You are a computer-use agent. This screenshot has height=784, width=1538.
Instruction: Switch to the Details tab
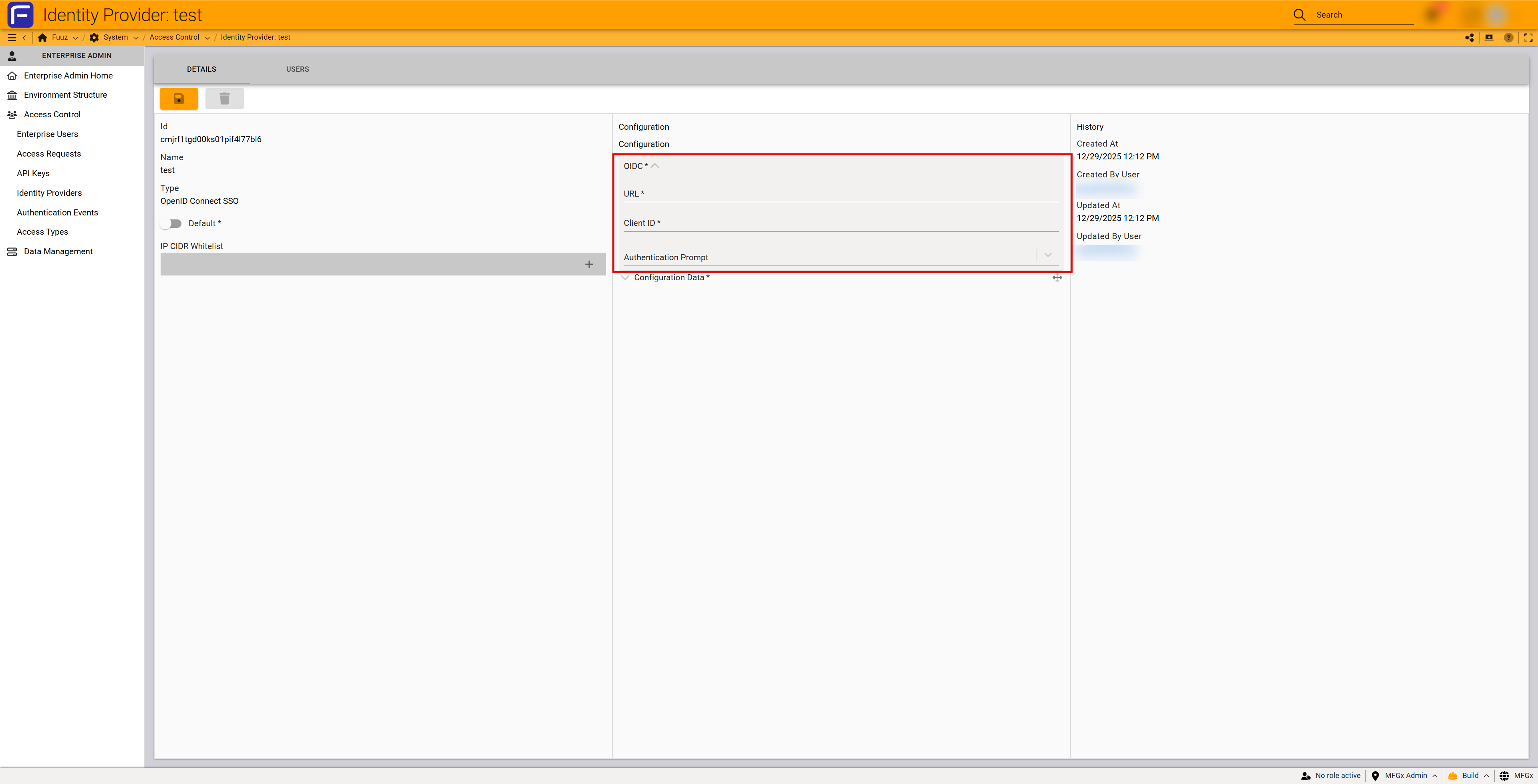coord(202,69)
